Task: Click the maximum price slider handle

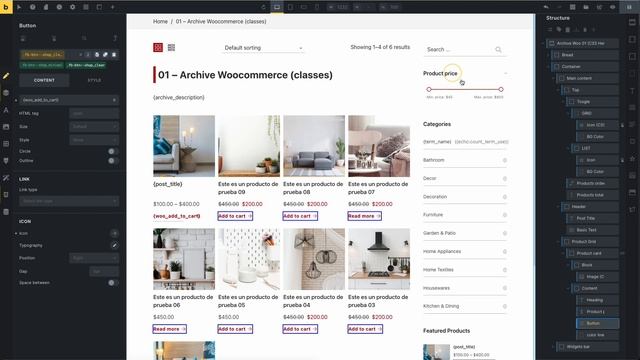Action: click(x=501, y=89)
